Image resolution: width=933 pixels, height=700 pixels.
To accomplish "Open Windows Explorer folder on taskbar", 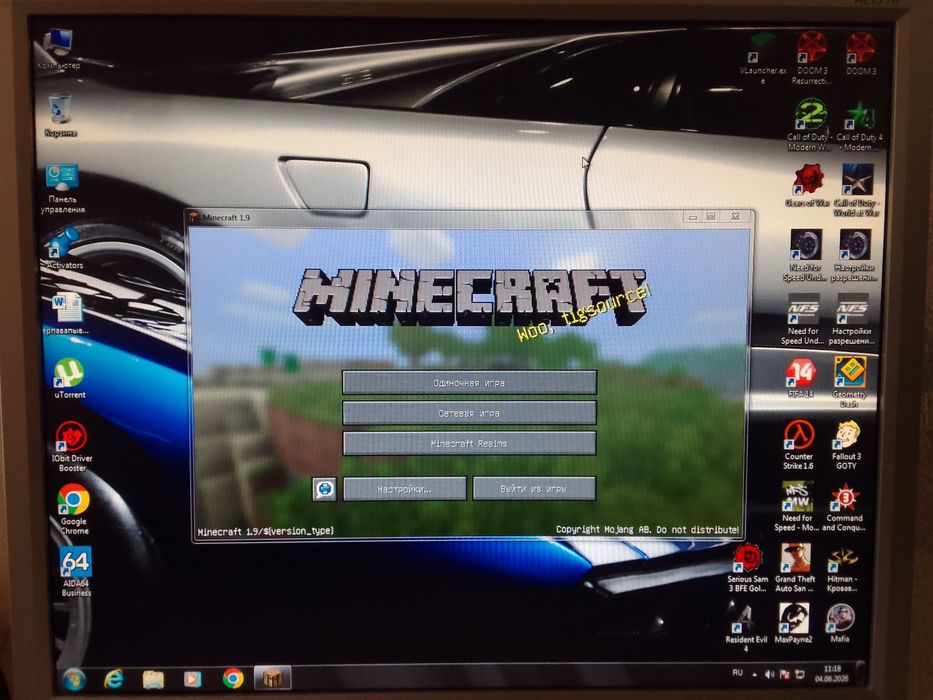I will [153, 679].
